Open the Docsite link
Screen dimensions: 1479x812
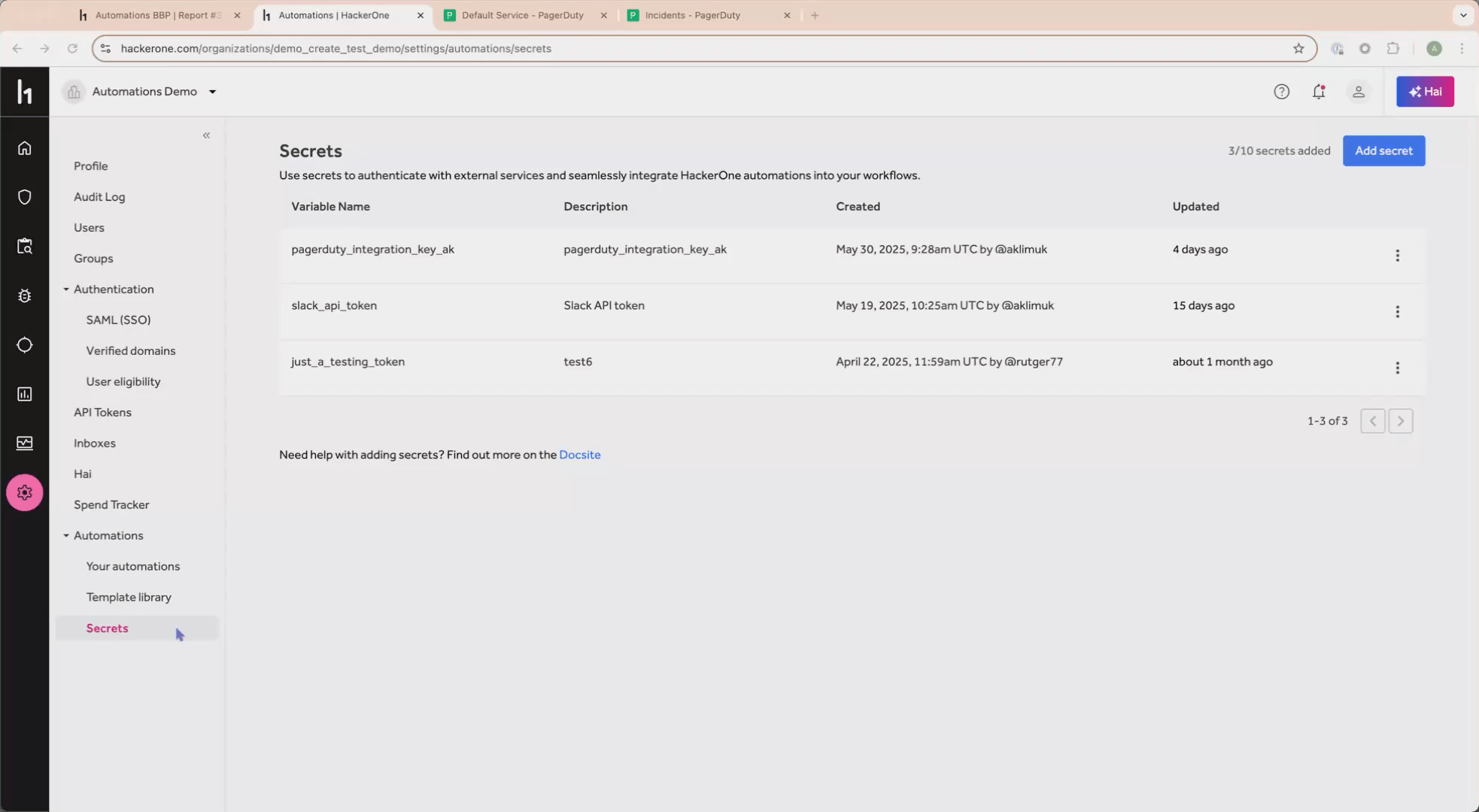click(579, 455)
